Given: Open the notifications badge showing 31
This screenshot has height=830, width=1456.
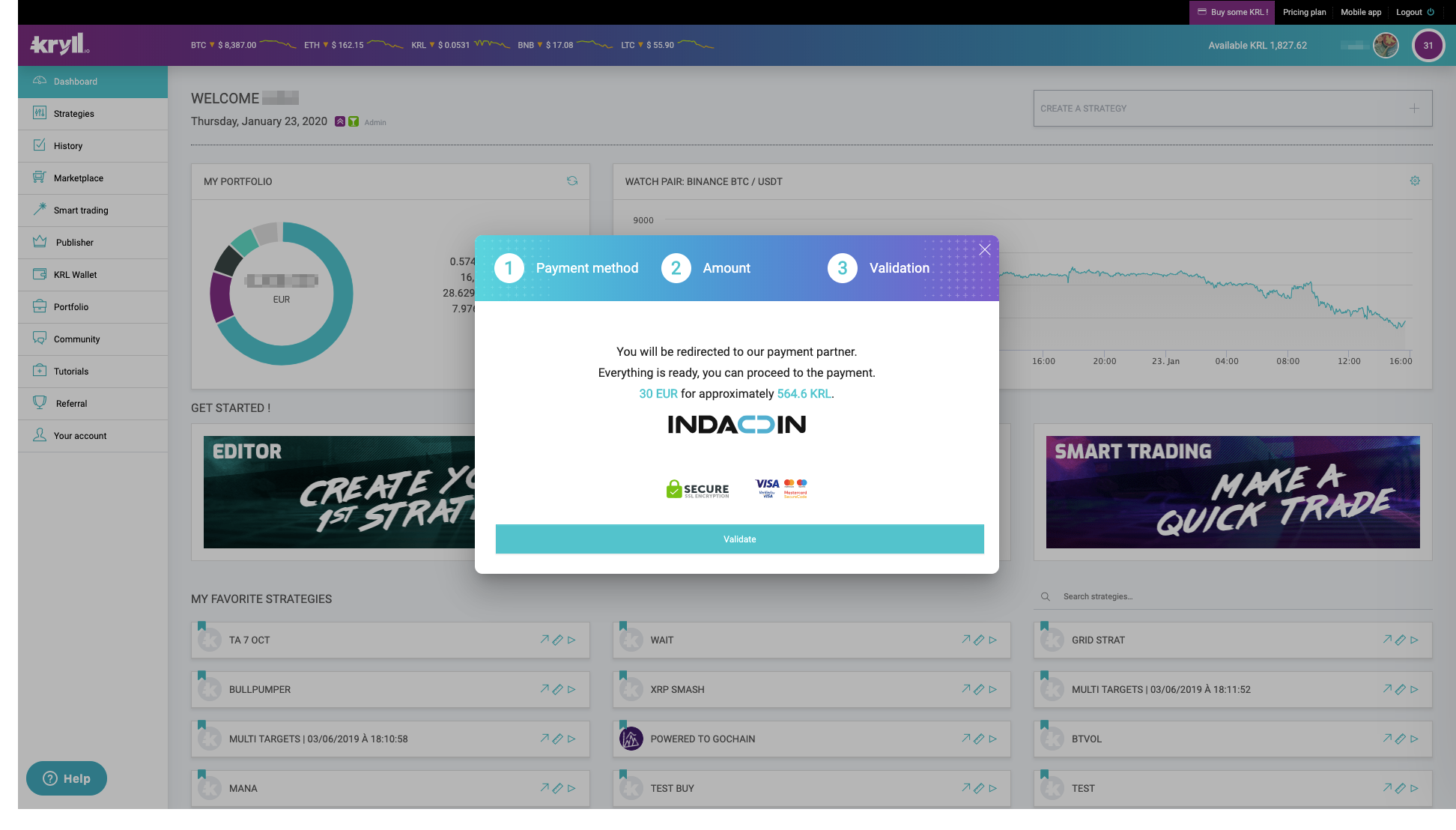Looking at the screenshot, I should (x=1428, y=45).
